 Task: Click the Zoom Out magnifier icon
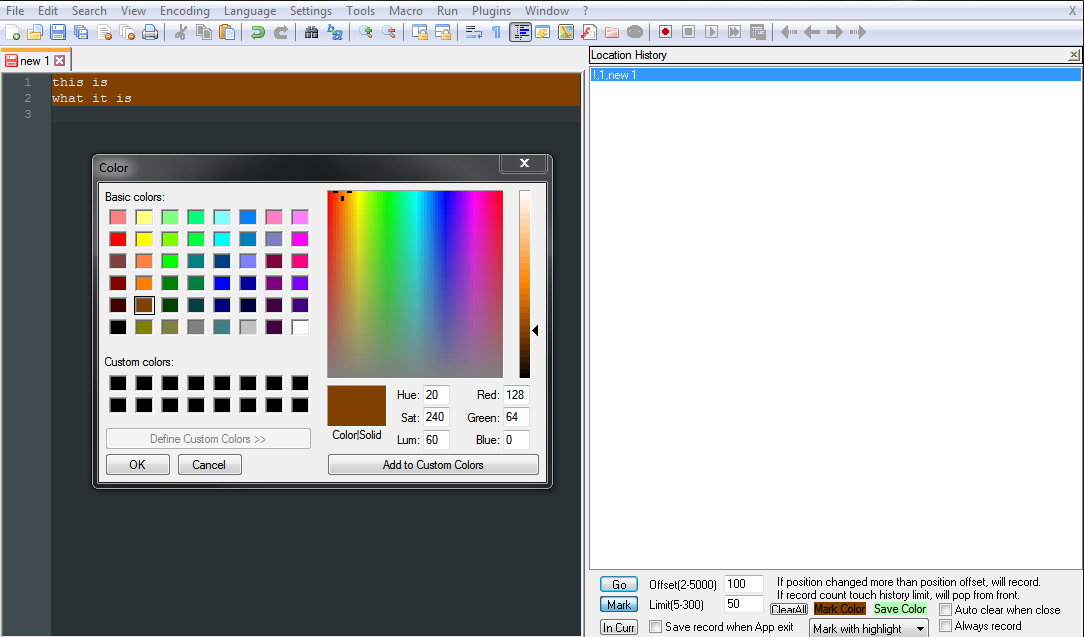click(389, 32)
